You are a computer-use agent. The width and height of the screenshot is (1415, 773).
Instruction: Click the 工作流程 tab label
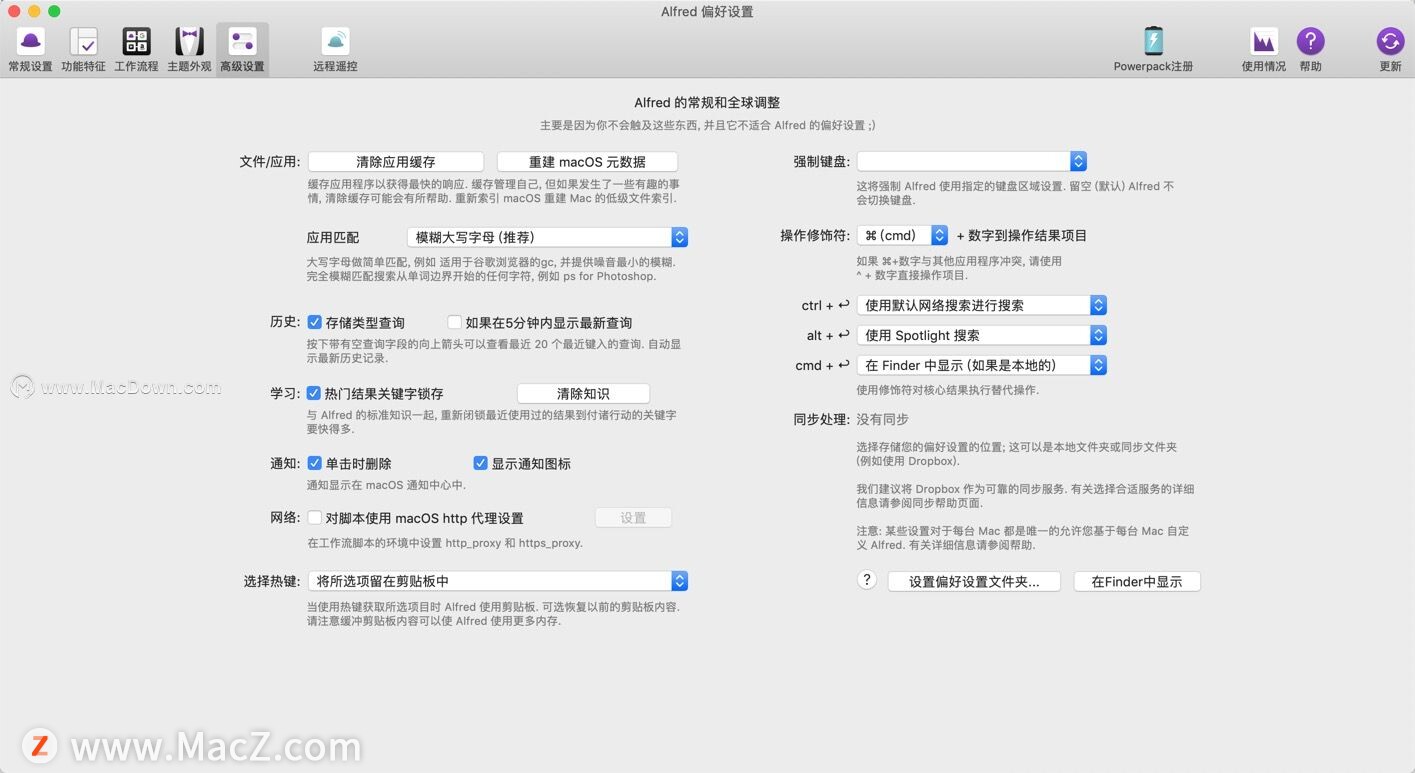(x=136, y=66)
